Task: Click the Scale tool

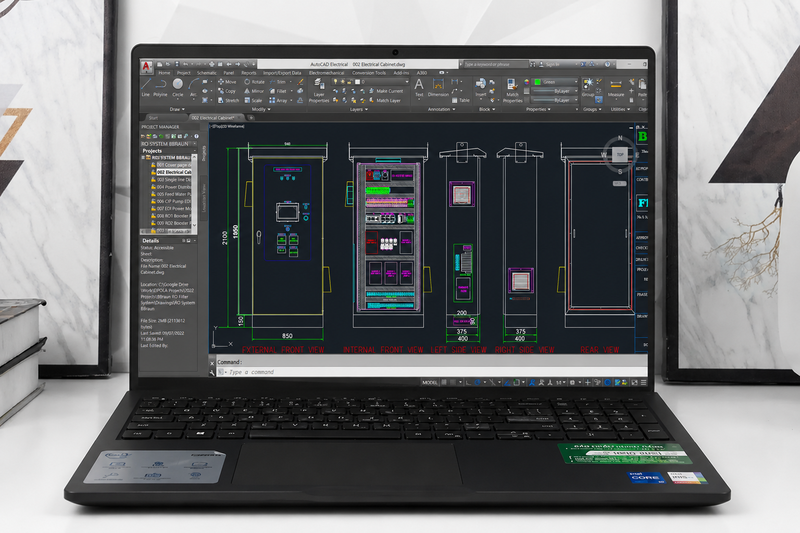Action: [253, 100]
